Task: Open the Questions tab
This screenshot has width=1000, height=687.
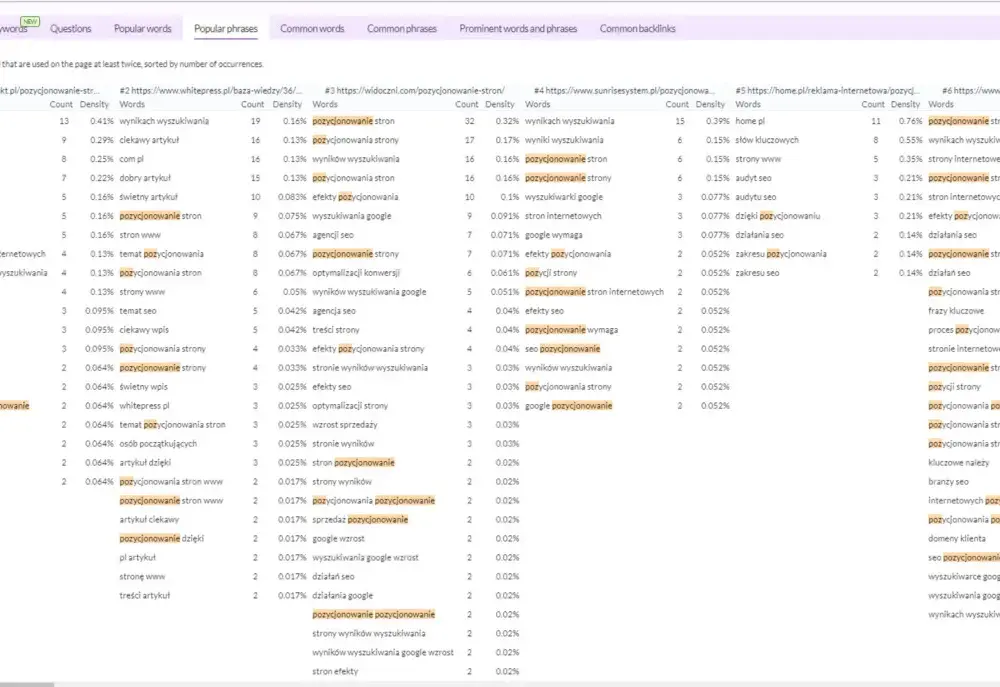Action: pos(71,29)
